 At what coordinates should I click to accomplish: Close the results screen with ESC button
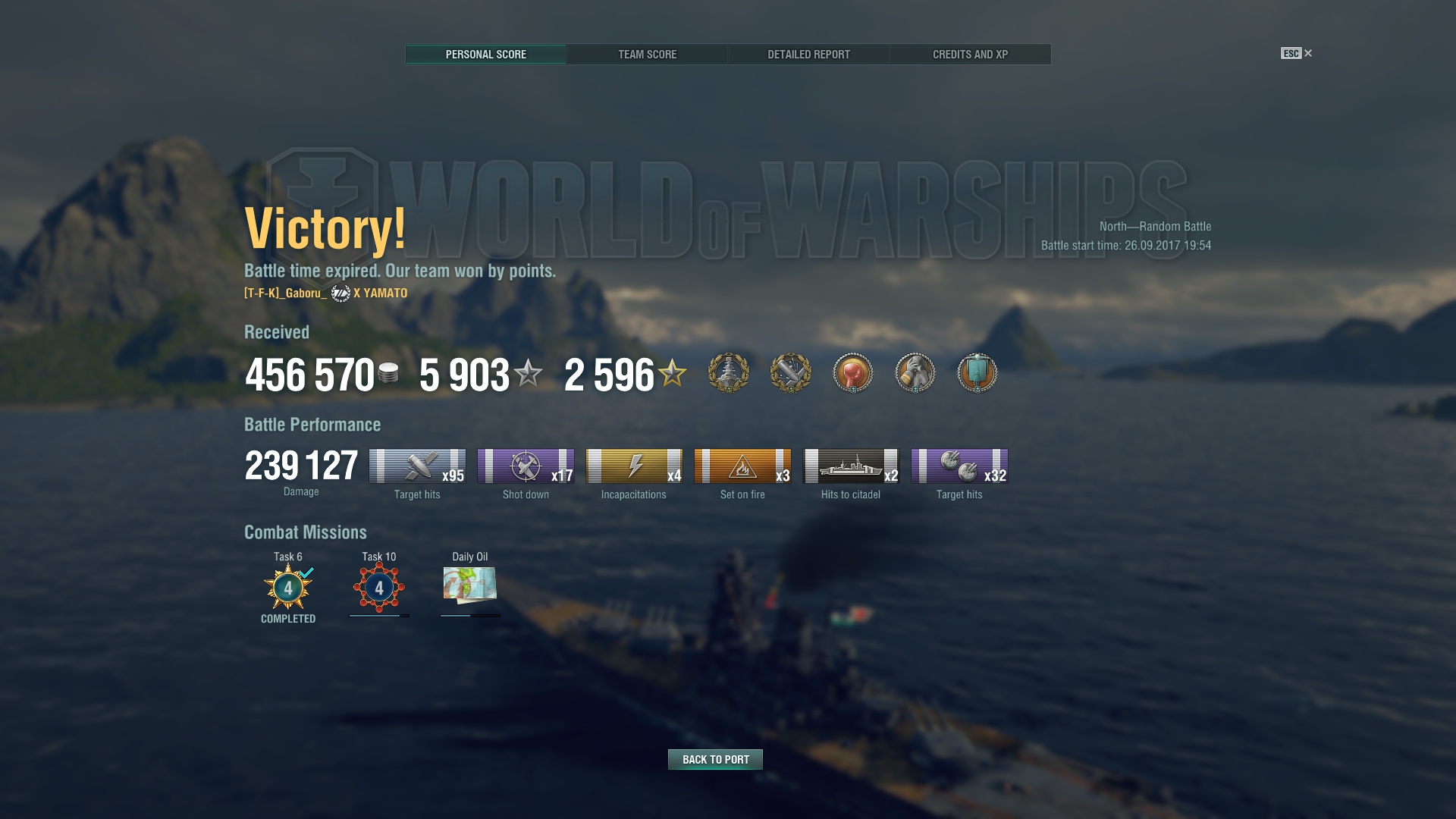pyautogui.click(x=1296, y=53)
